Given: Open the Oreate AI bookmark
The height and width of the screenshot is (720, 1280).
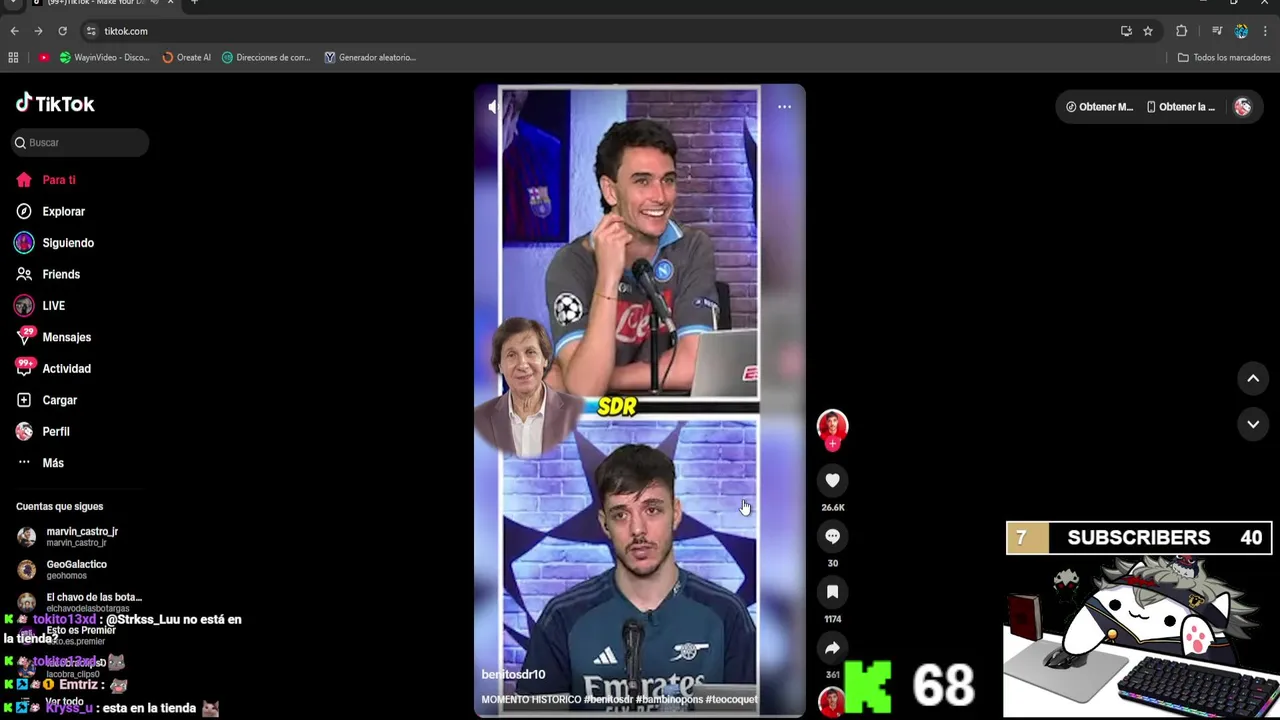Looking at the screenshot, I should click(186, 57).
